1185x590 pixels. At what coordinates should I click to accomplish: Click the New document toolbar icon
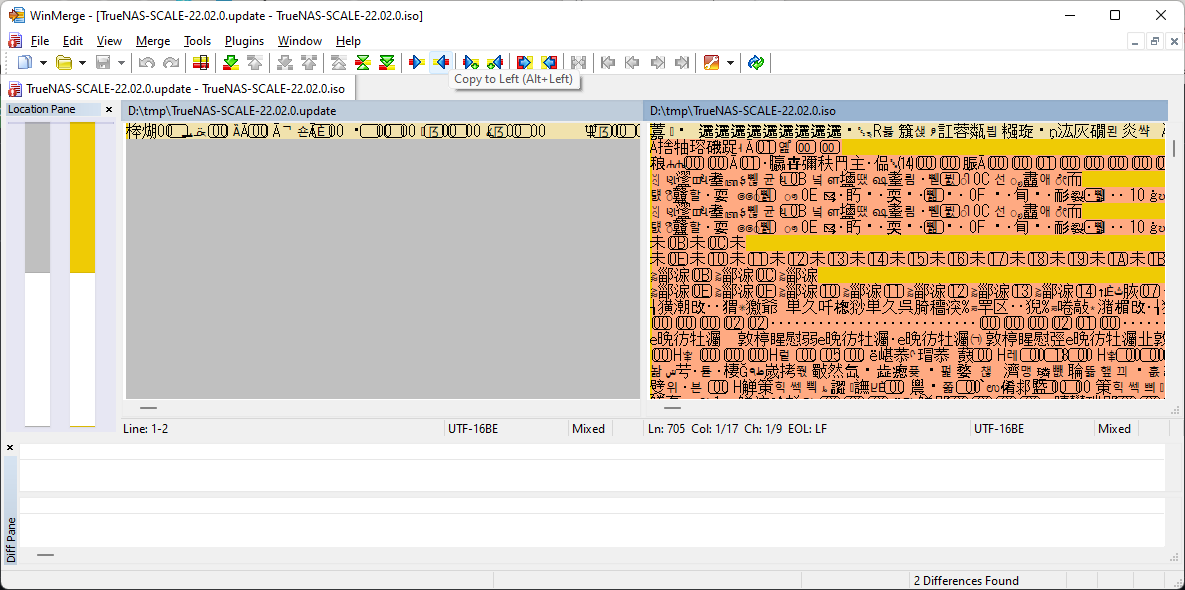pos(26,63)
